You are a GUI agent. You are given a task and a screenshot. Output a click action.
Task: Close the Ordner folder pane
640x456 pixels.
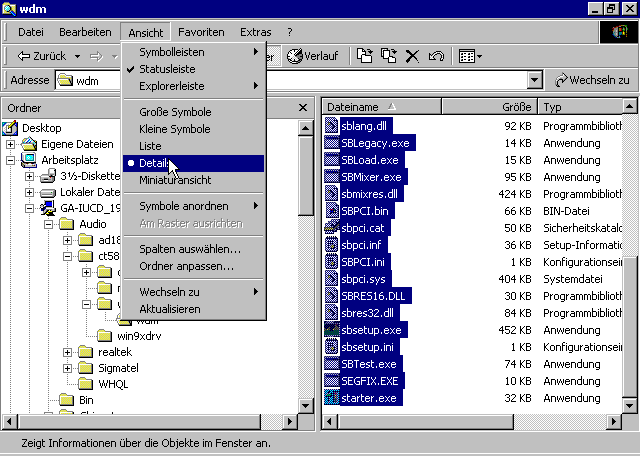pyautogui.click(x=303, y=107)
